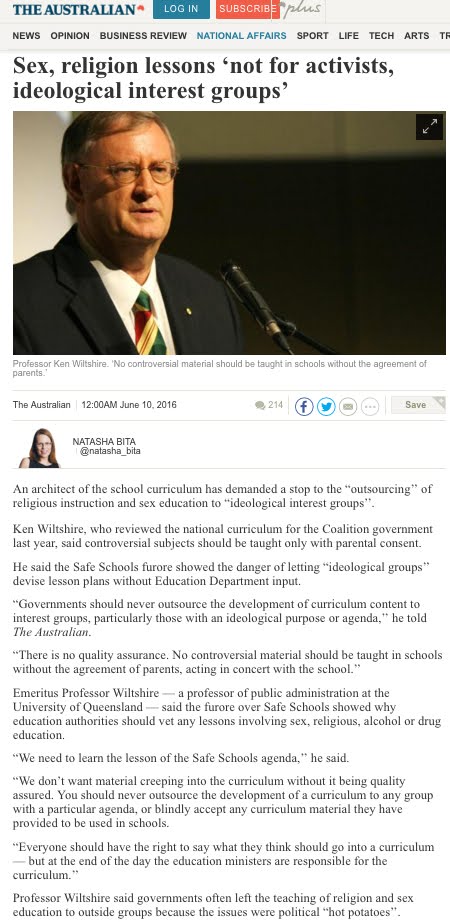Open the SPORT section

click(312, 36)
